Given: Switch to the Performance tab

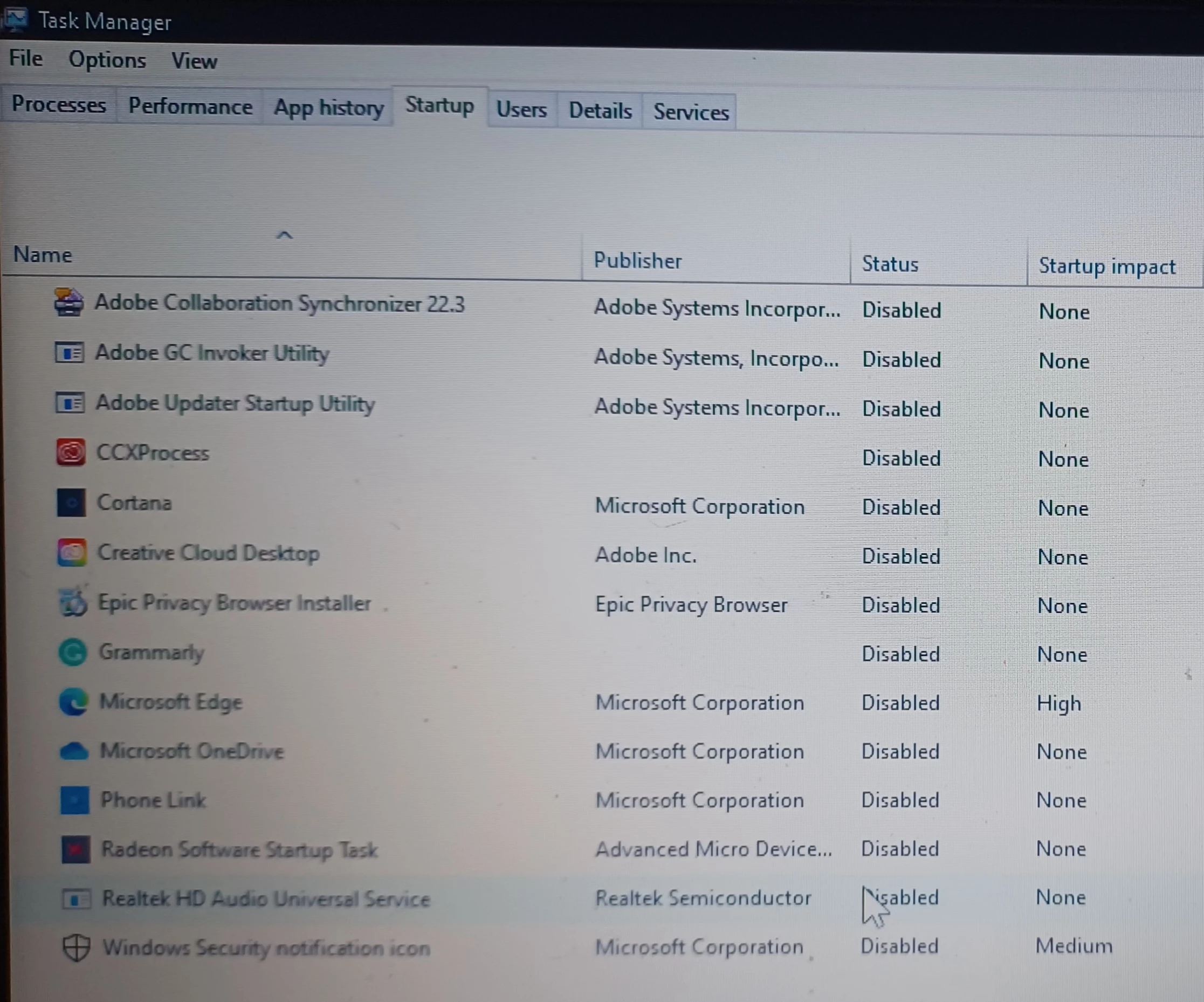Looking at the screenshot, I should click(190, 107).
